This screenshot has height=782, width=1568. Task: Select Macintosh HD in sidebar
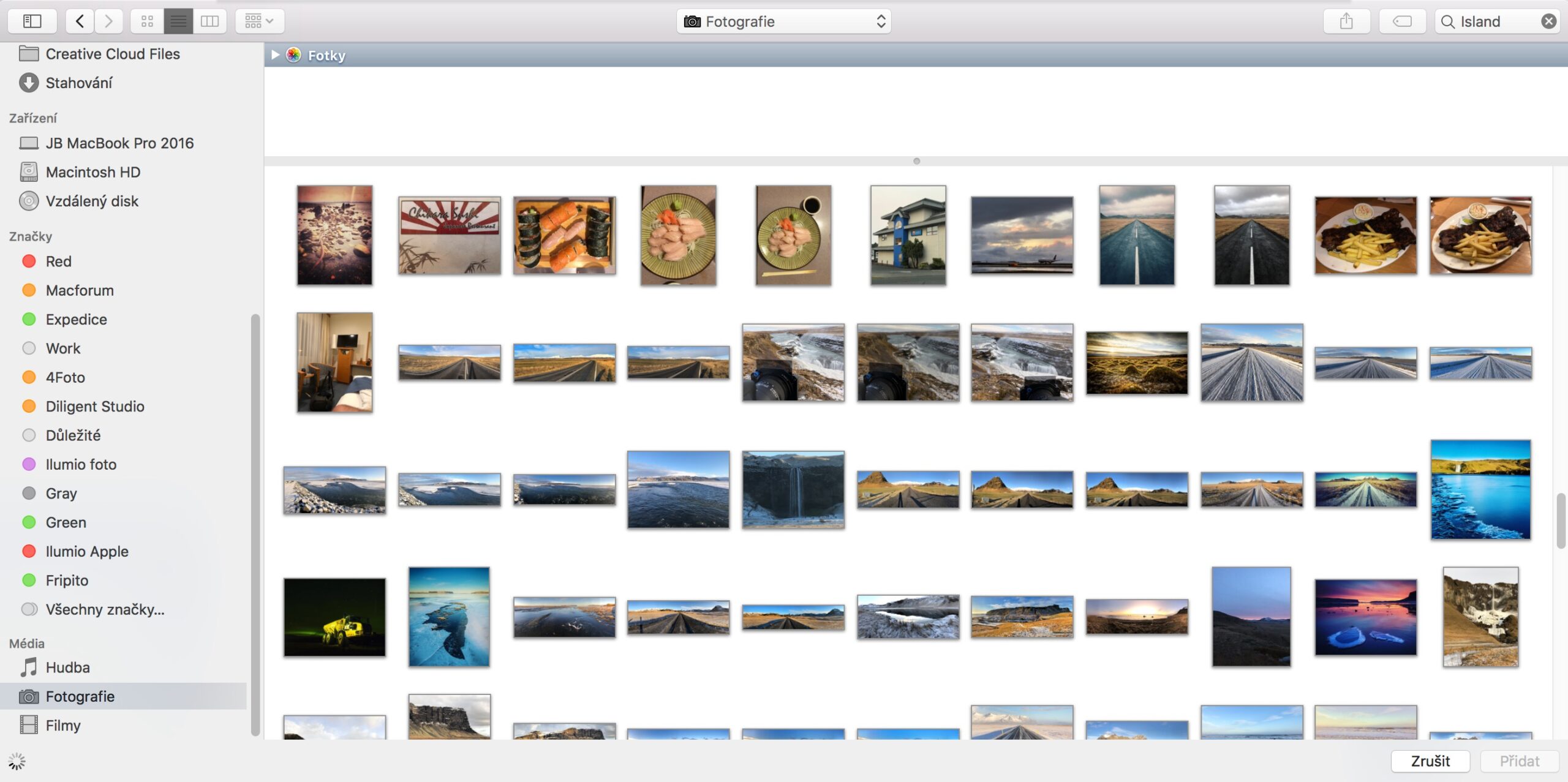[x=92, y=172]
